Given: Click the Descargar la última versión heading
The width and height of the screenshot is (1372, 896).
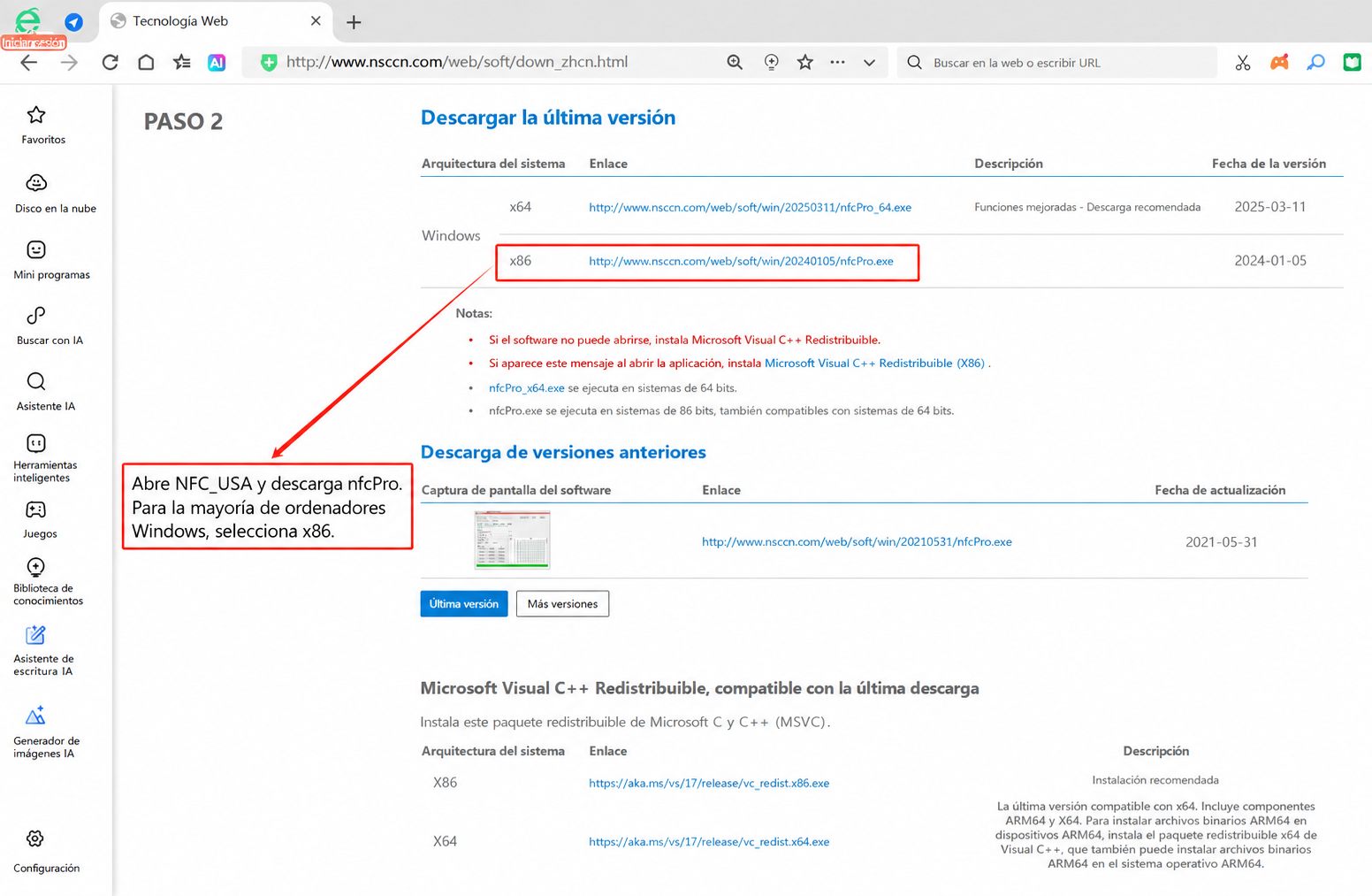Looking at the screenshot, I should pyautogui.click(x=548, y=118).
